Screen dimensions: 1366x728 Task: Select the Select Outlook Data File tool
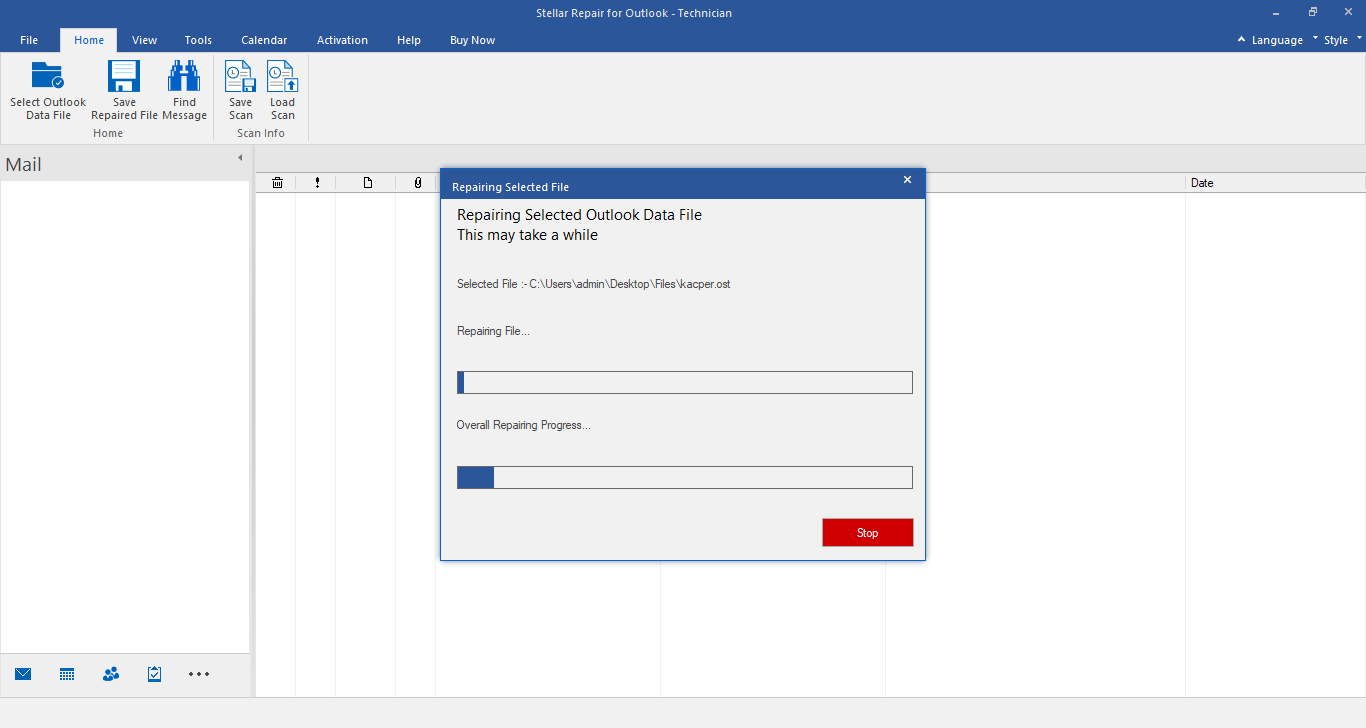(x=47, y=88)
